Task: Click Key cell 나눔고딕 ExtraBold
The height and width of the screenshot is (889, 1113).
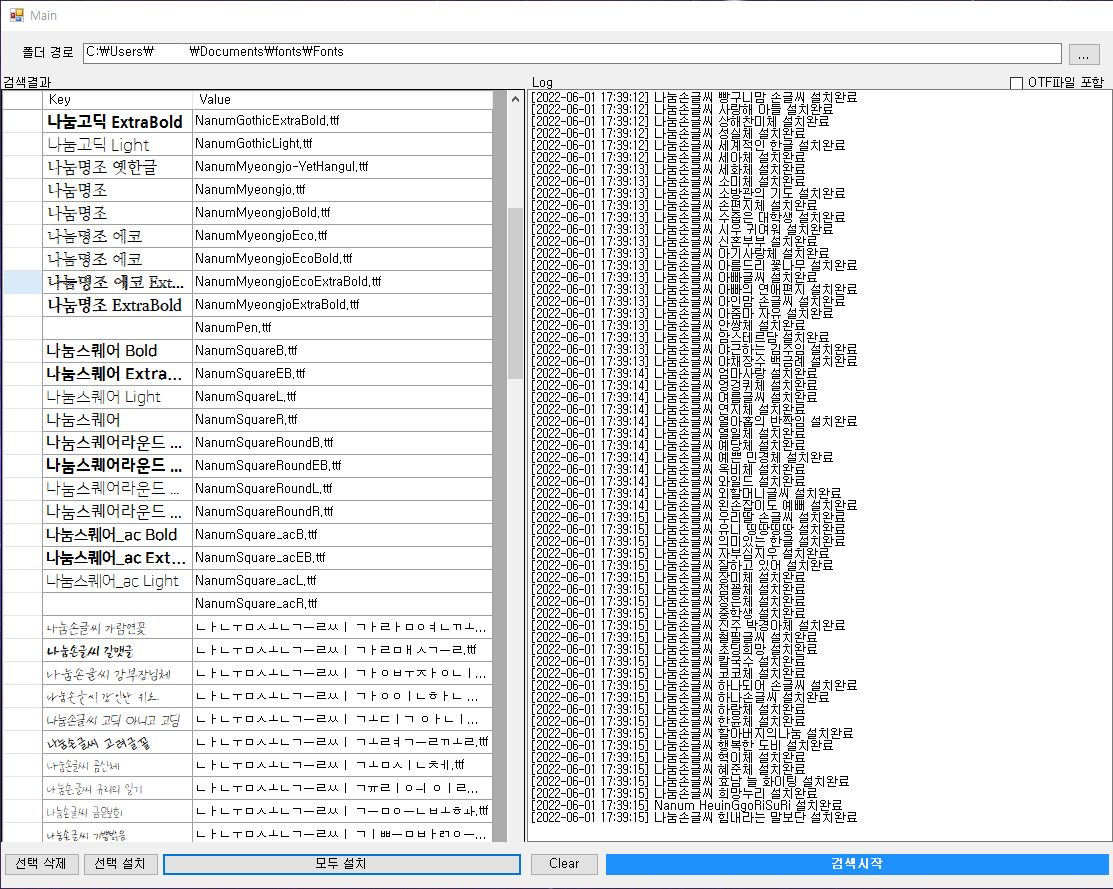Action: click(x=118, y=121)
